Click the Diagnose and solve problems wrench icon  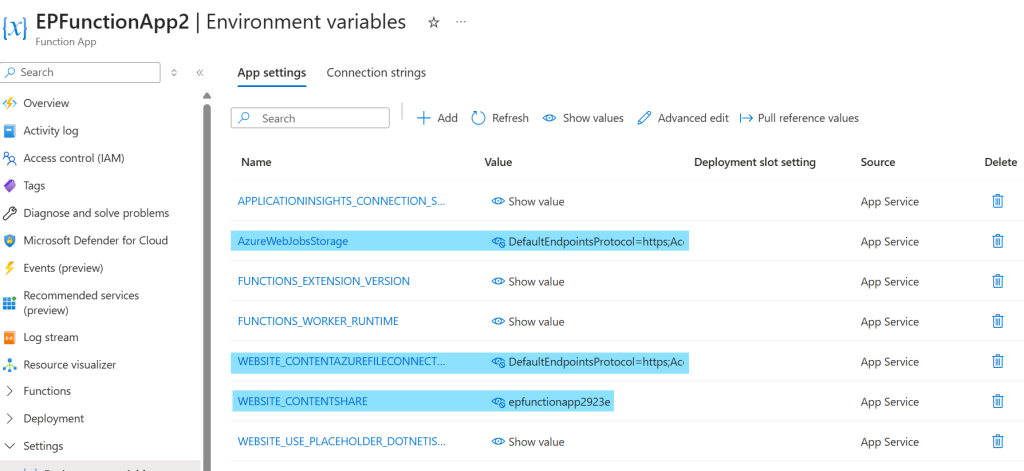[10, 213]
